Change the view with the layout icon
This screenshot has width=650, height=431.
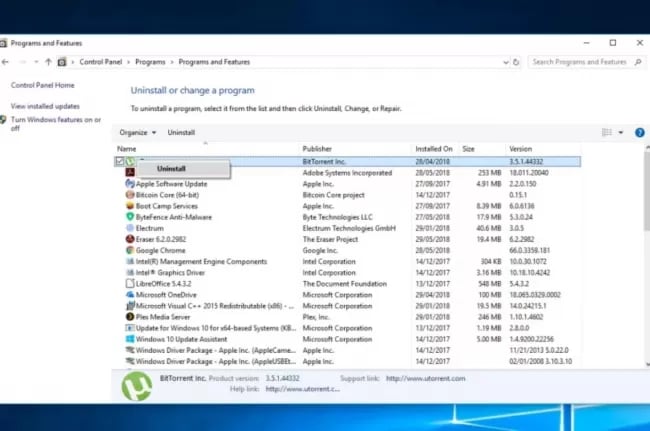click(x=606, y=133)
